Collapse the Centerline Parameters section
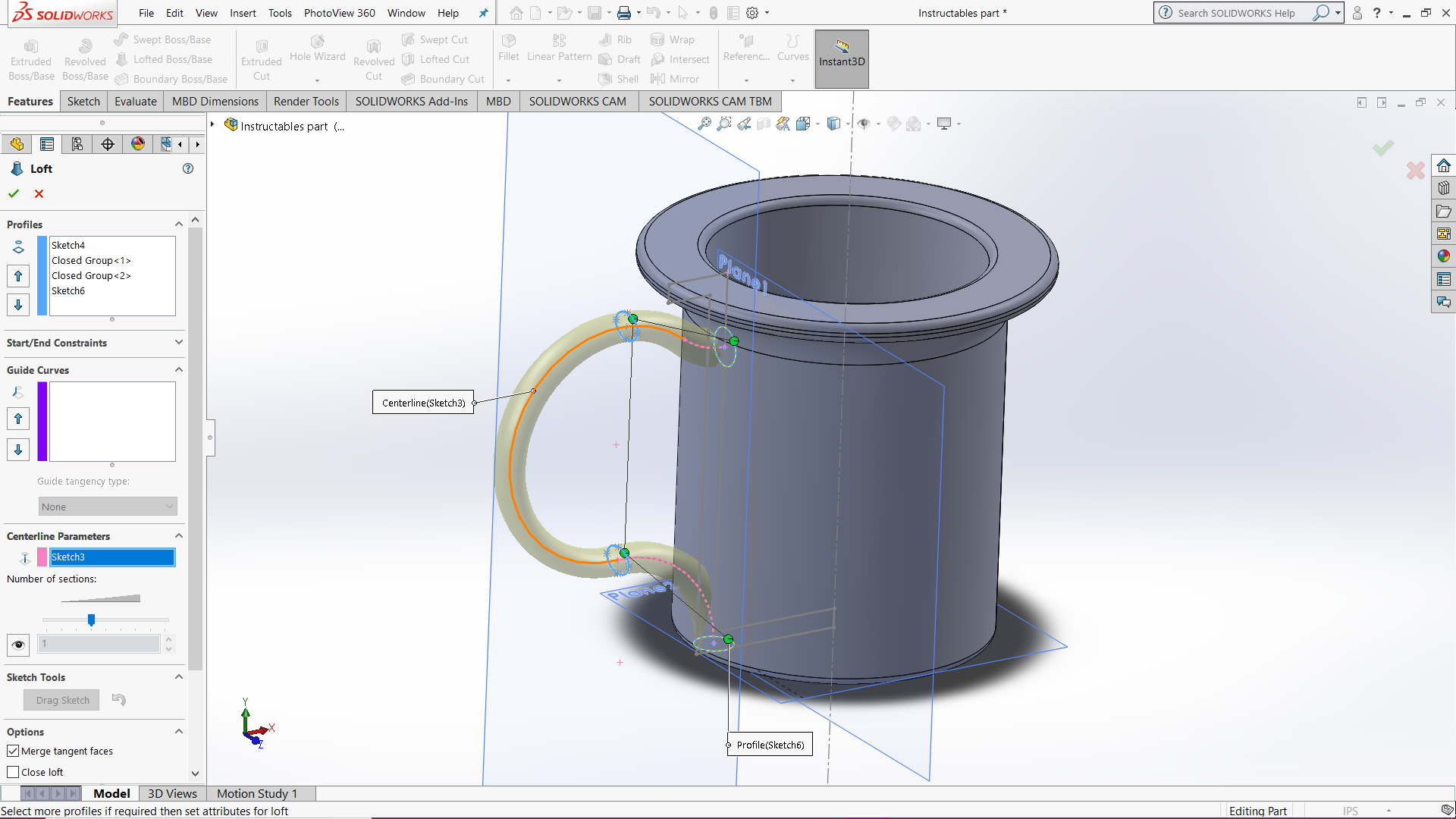This screenshot has width=1456, height=819. pos(179,535)
